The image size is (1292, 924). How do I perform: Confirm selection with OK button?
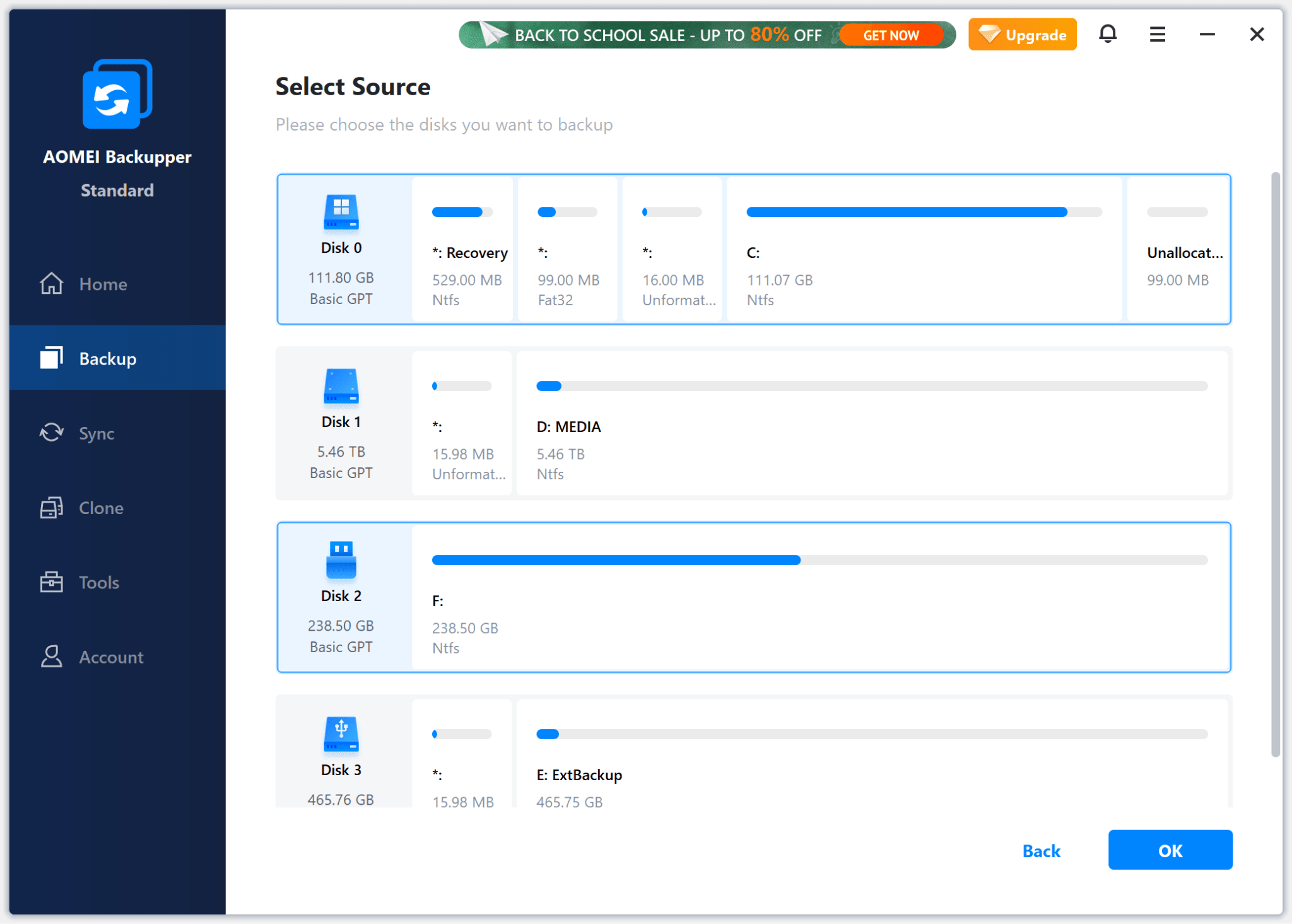coord(1170,850)
